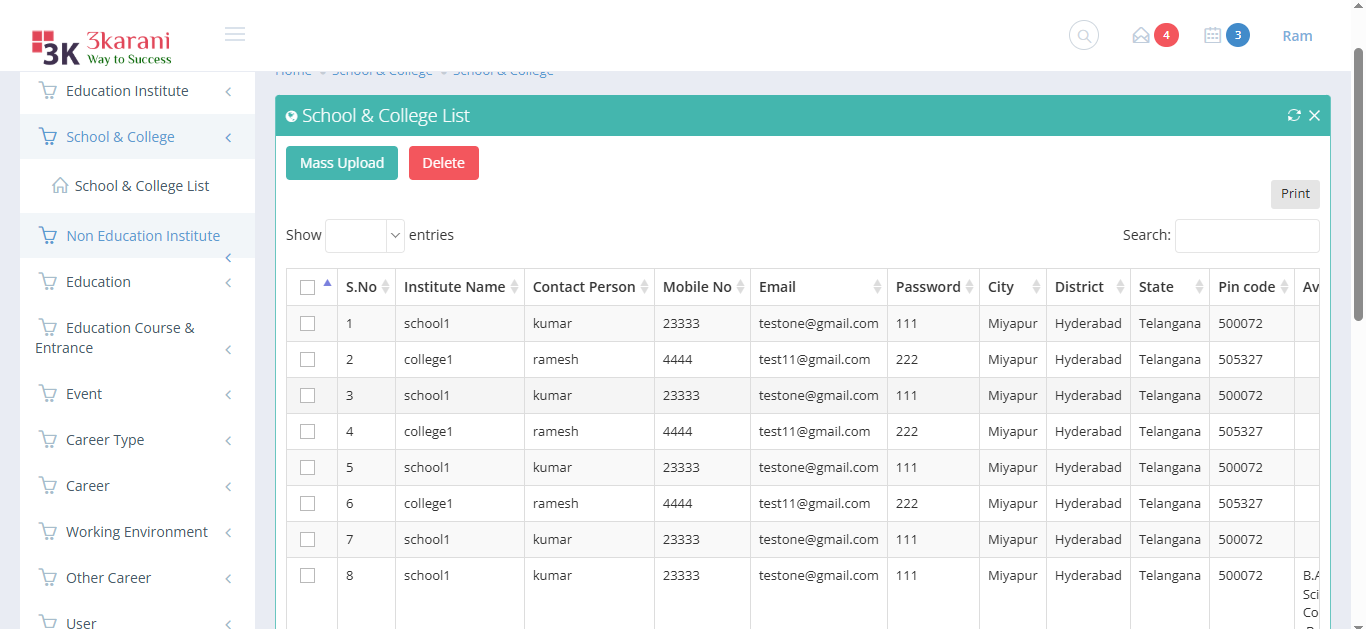Expand the Education Institute sidebar menu

[x=127, y=91]
